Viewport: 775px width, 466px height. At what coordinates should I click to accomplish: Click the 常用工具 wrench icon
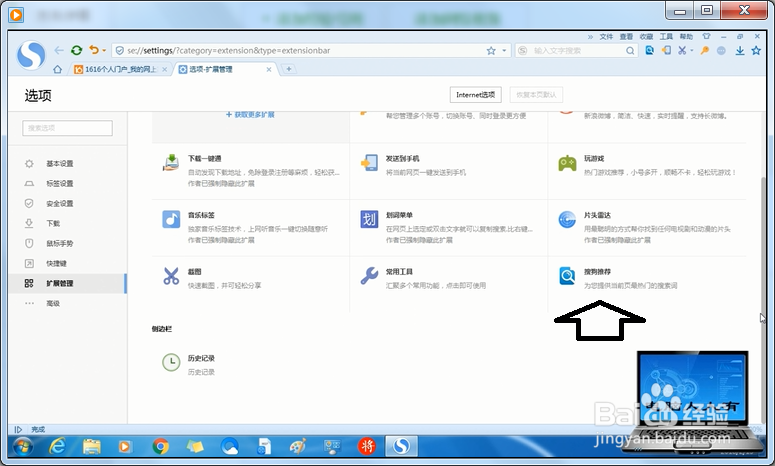369,276
